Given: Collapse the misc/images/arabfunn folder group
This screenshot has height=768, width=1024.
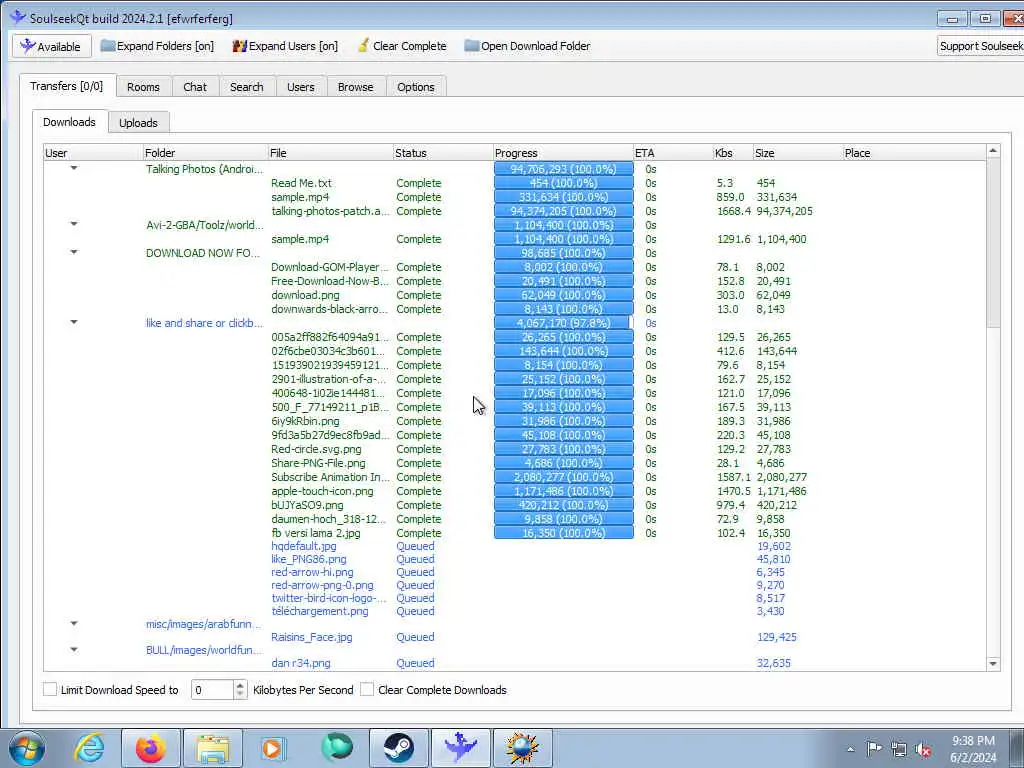Looking at the screenshot, I should pyautogui.click(x=74, y=624).
